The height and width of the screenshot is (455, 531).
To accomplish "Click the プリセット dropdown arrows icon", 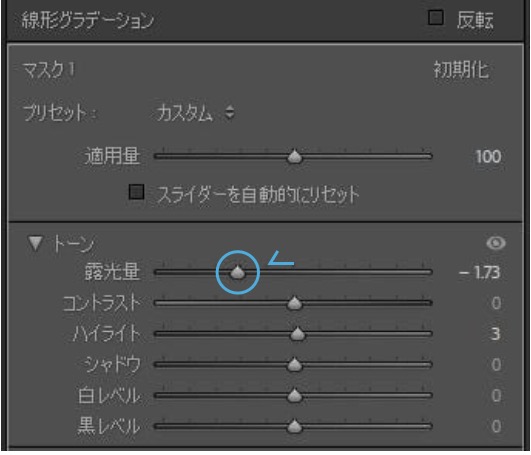I will [x=230, y=113].
